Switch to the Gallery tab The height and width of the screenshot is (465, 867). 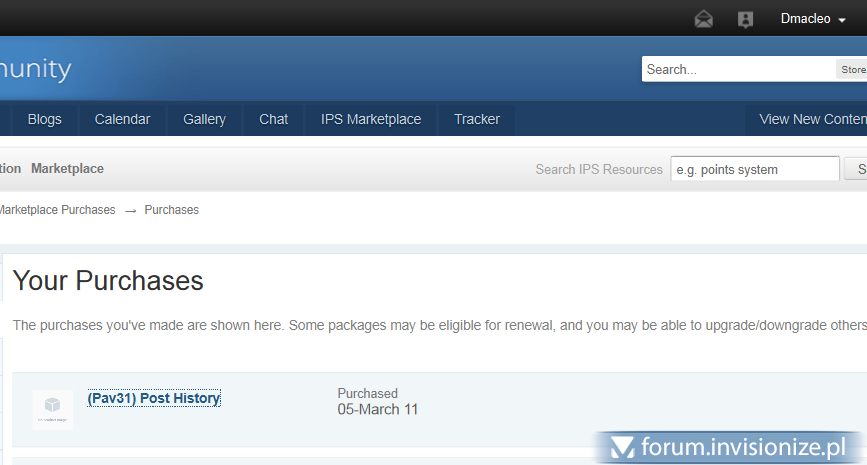tap(204, 119)
